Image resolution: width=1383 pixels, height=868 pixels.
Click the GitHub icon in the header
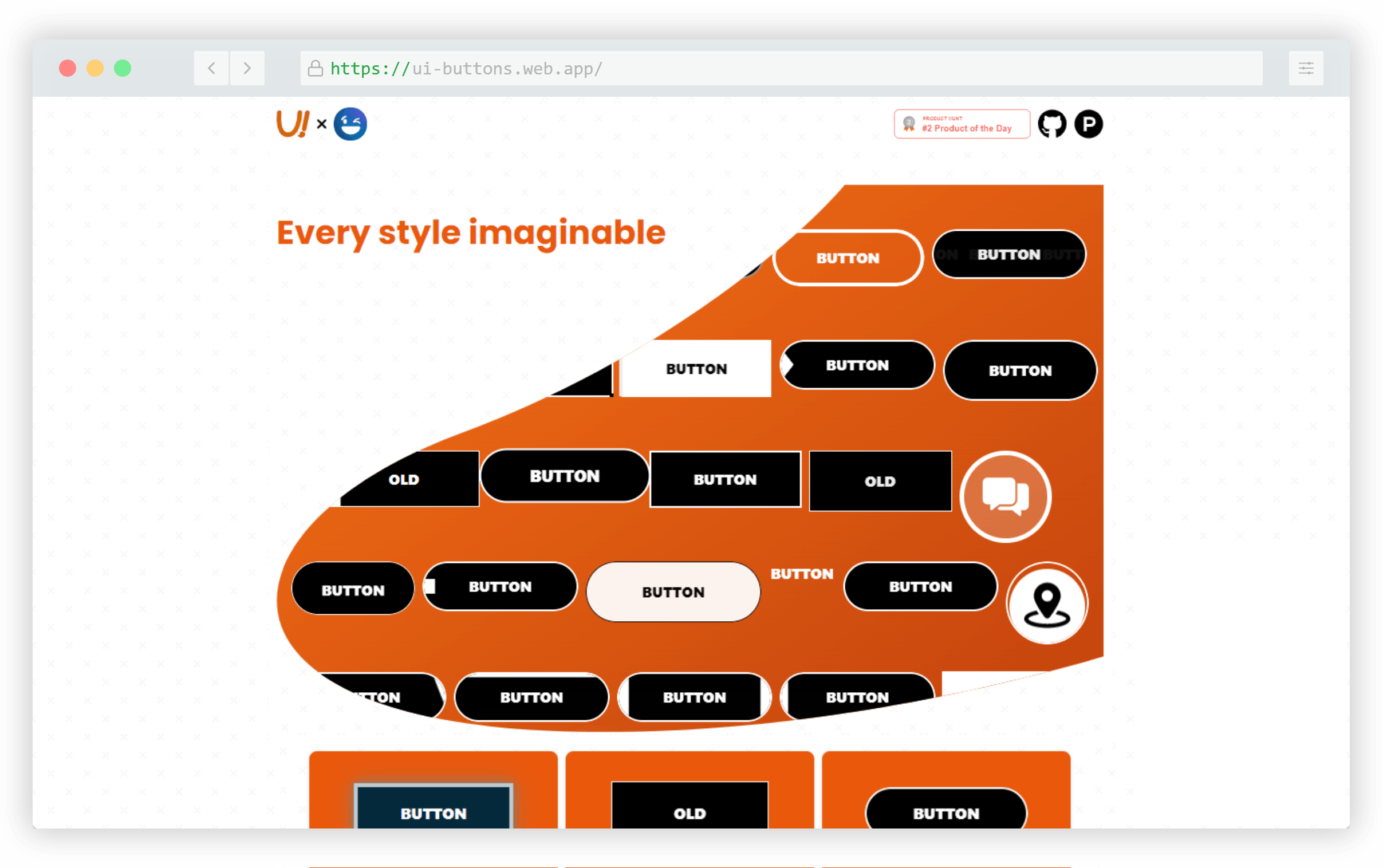click(1053, 124)
